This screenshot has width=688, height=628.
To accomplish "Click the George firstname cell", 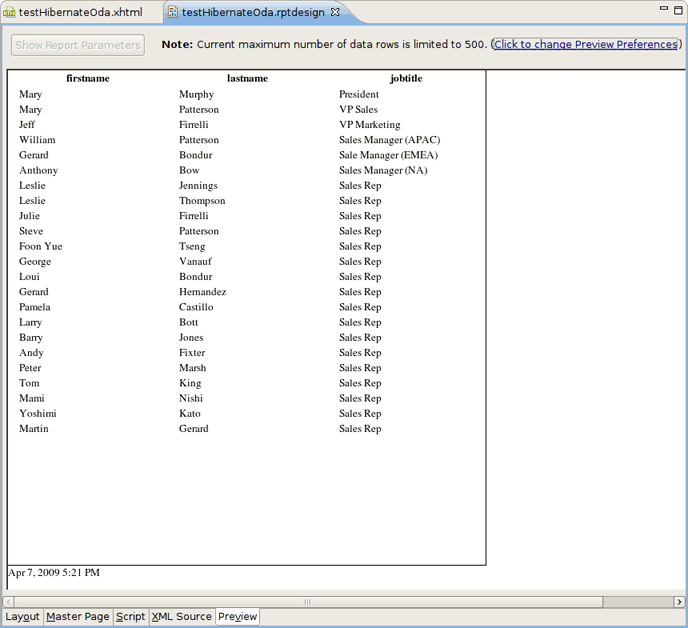I will click(x=35, y=262).
